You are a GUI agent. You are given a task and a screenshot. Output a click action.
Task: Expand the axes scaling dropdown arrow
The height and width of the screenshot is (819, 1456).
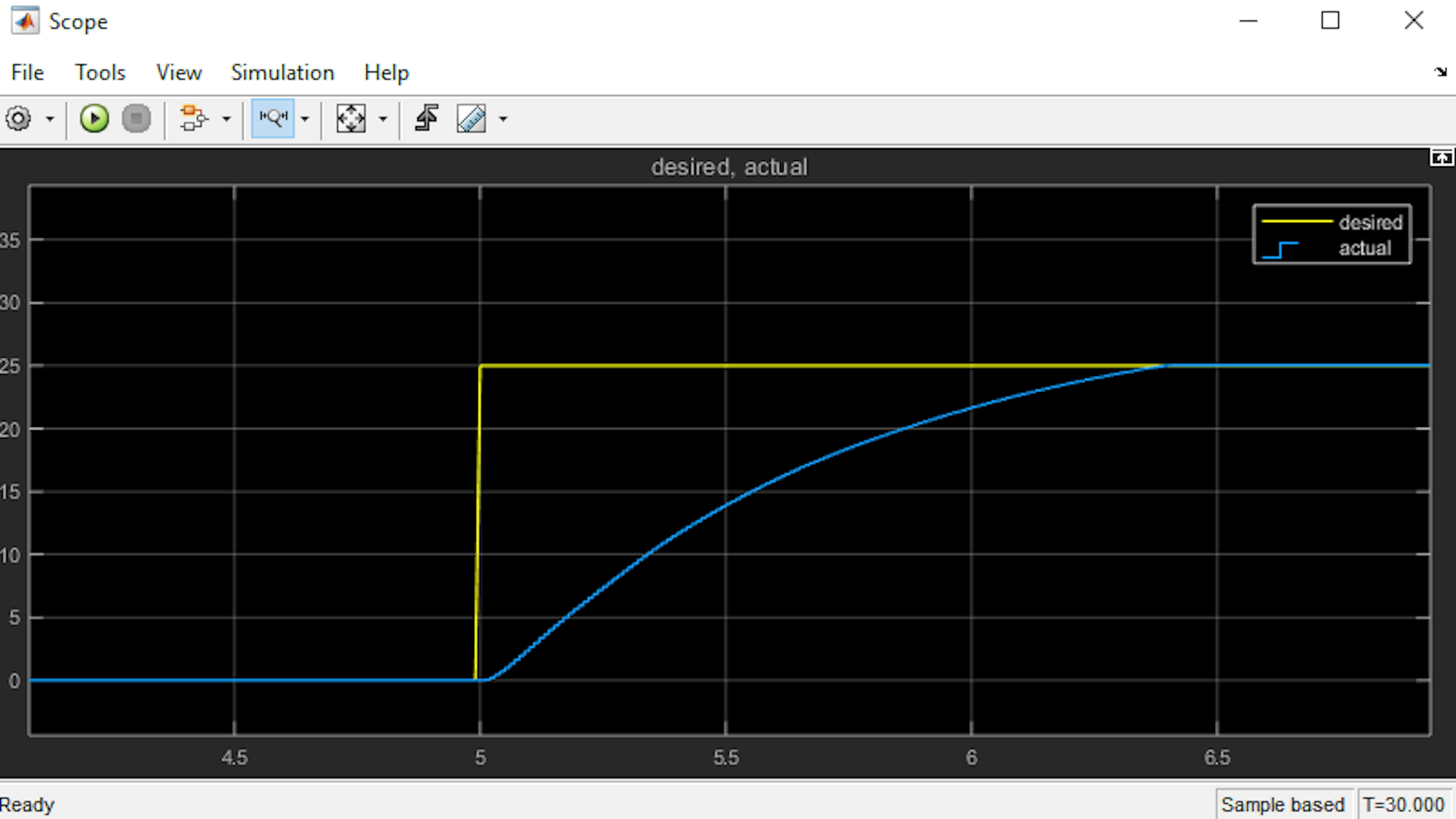[x=383, y=119]
